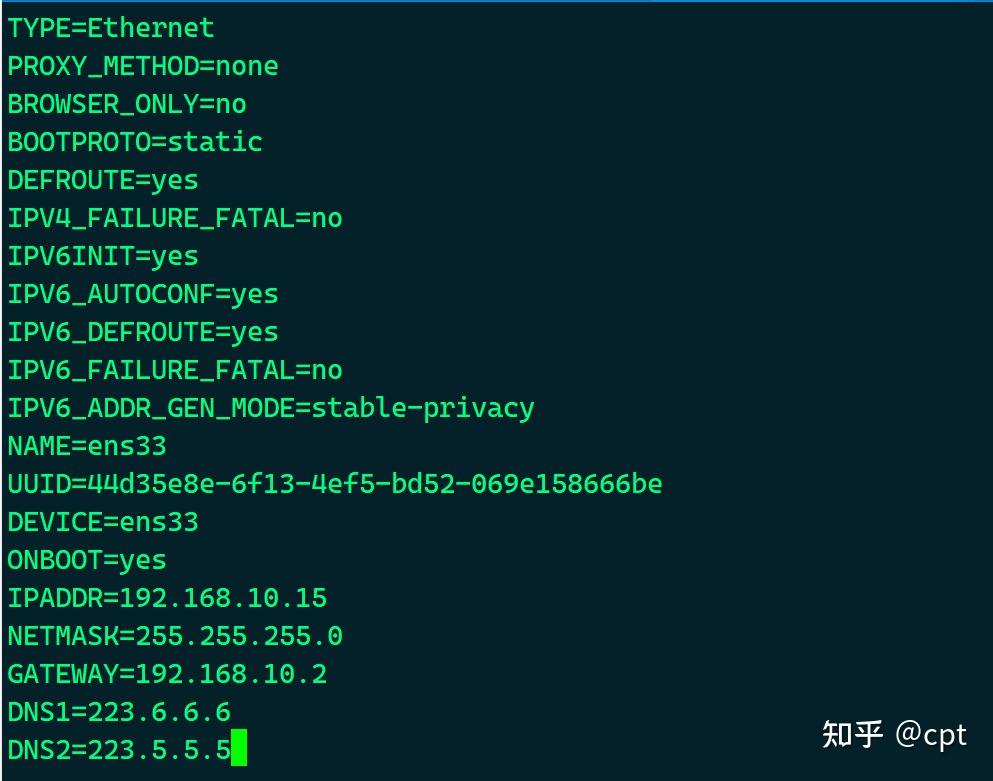Place cursor on IPV6INIT=yes line
Screen dimensions: 993x781
point(103,256)
